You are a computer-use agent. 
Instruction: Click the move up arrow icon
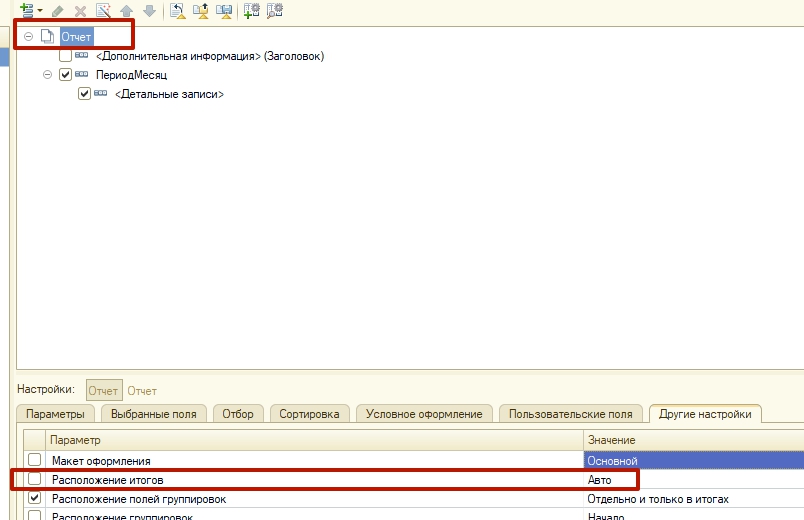click(126, 10)
